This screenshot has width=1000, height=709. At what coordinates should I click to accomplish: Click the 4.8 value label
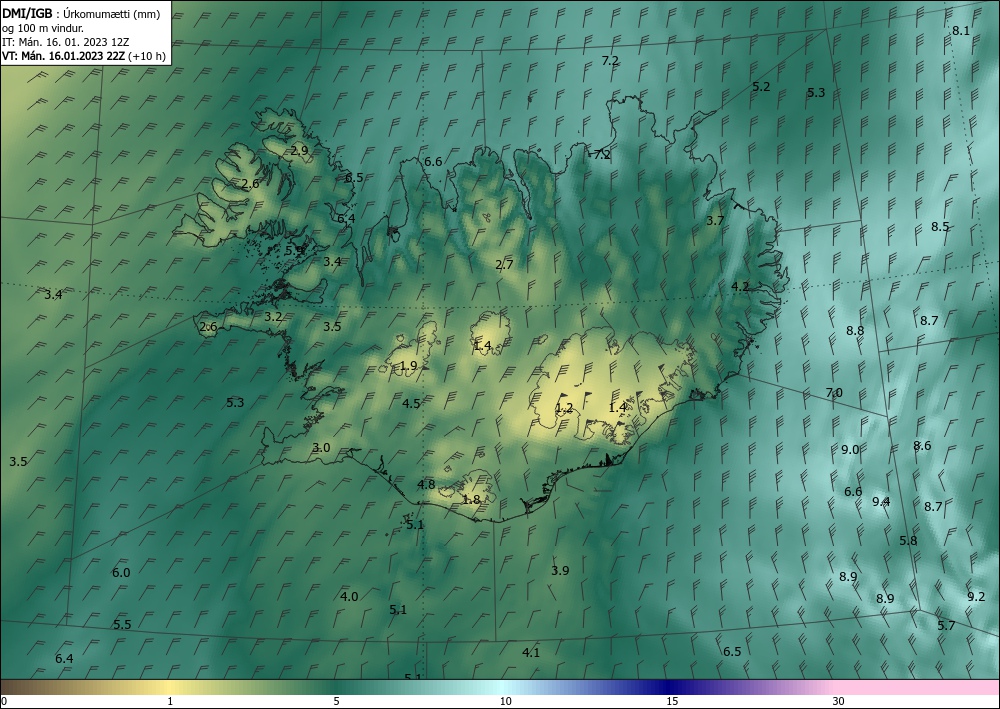[426, 485]
